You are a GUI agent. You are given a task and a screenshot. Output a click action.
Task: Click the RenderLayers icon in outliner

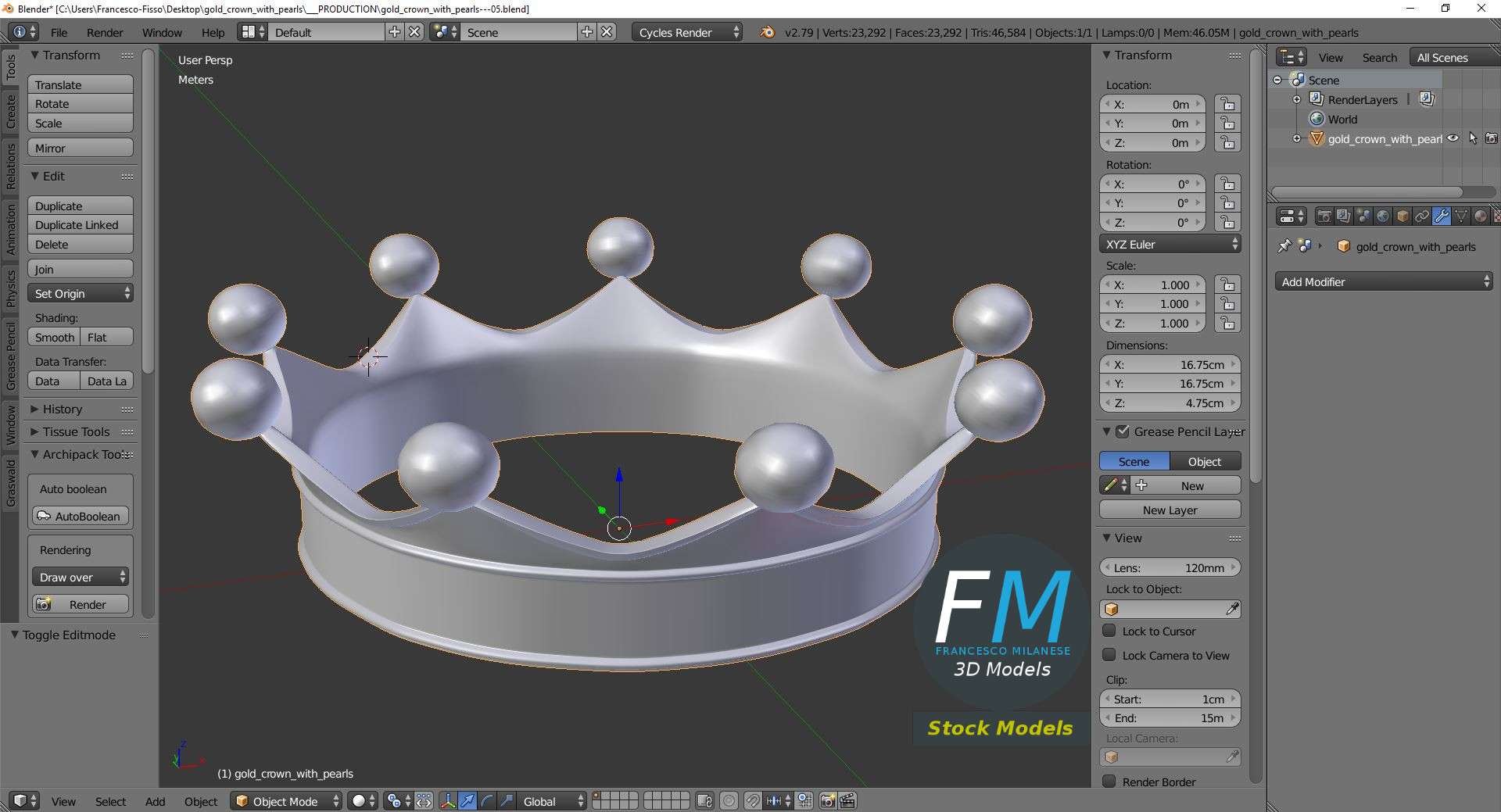pyautogui.click(x=1317, y=99)
